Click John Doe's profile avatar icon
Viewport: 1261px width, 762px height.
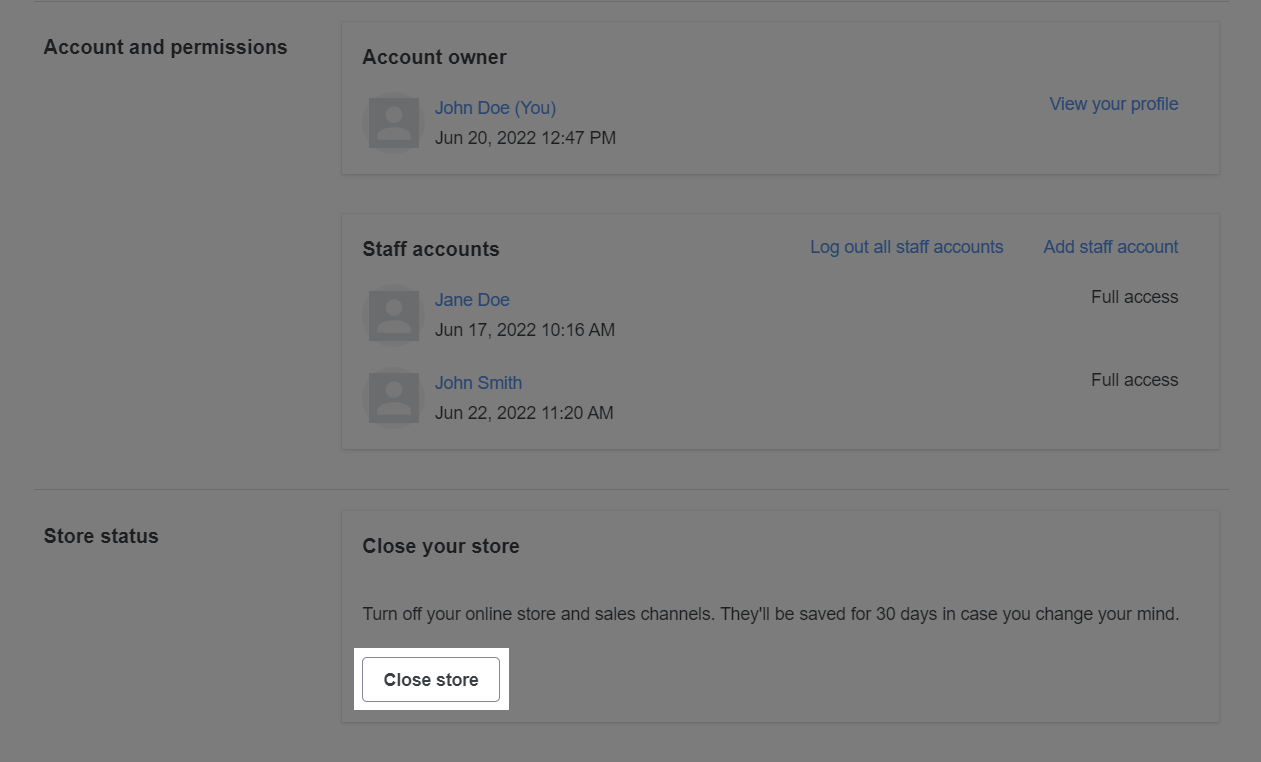(x=394, y=123)
